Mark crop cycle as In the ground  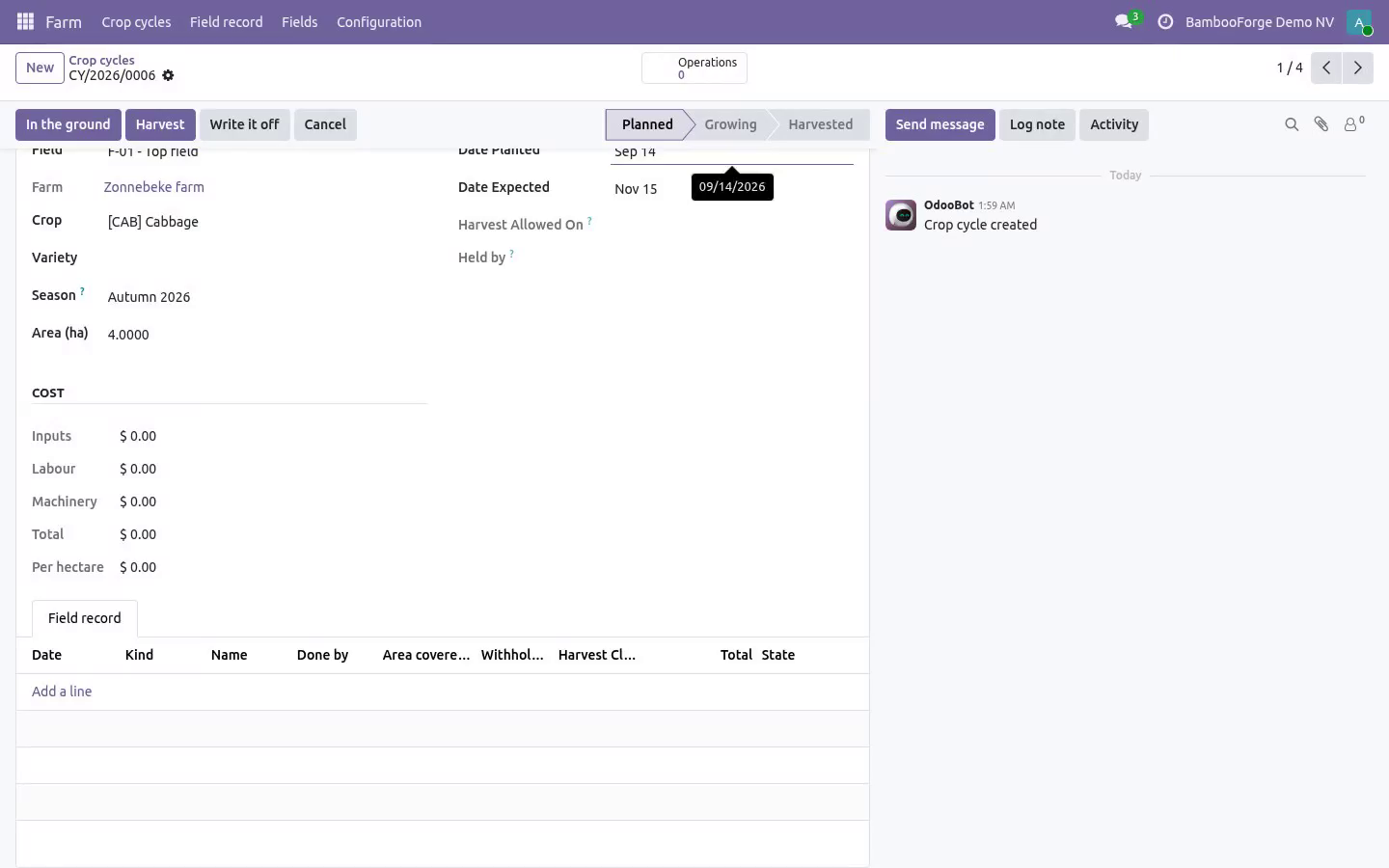tap(68, 124)
